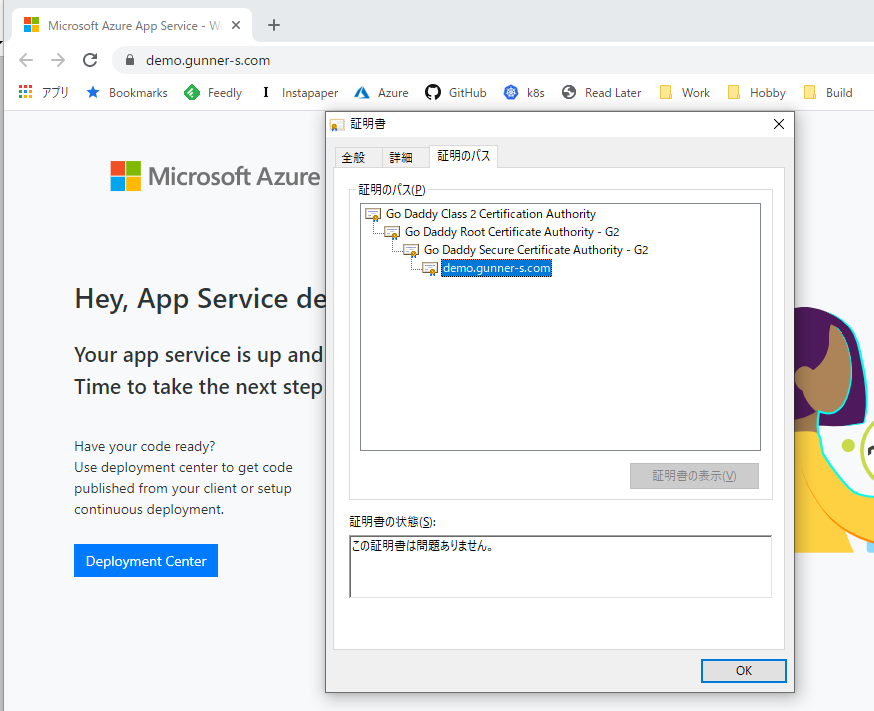This screenshot has width=874, height=711.
Task: Select the 証明のパス tab
Action: 463,156
